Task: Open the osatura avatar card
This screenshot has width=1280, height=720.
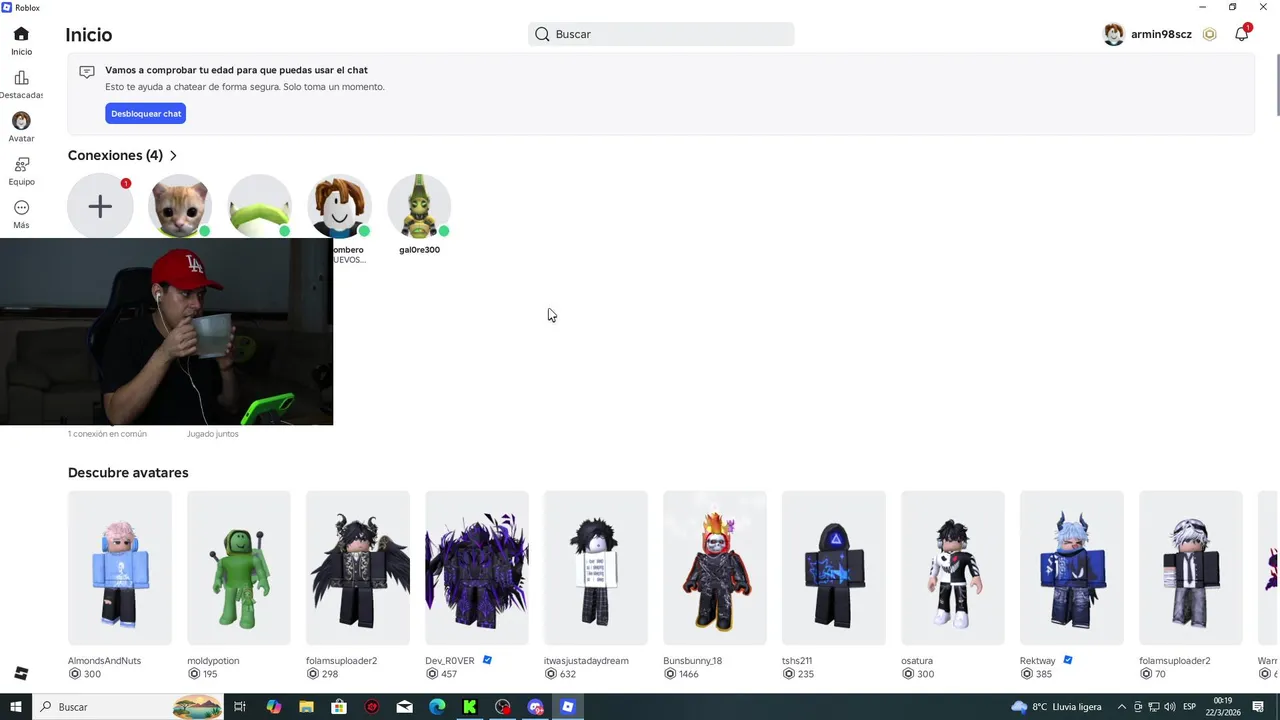Action: coord(953,567)
